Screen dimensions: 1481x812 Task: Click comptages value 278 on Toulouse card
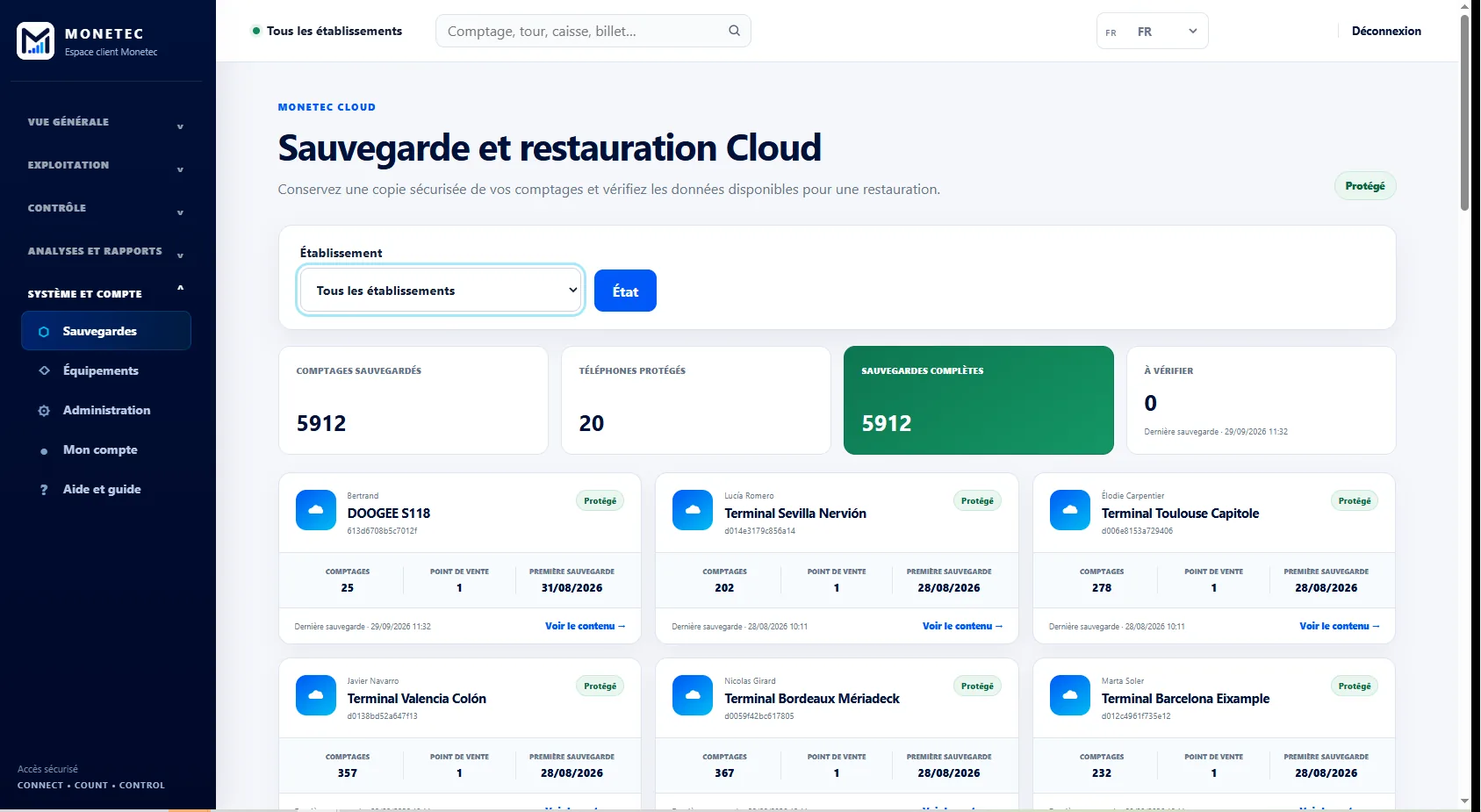coord(1102,588)
